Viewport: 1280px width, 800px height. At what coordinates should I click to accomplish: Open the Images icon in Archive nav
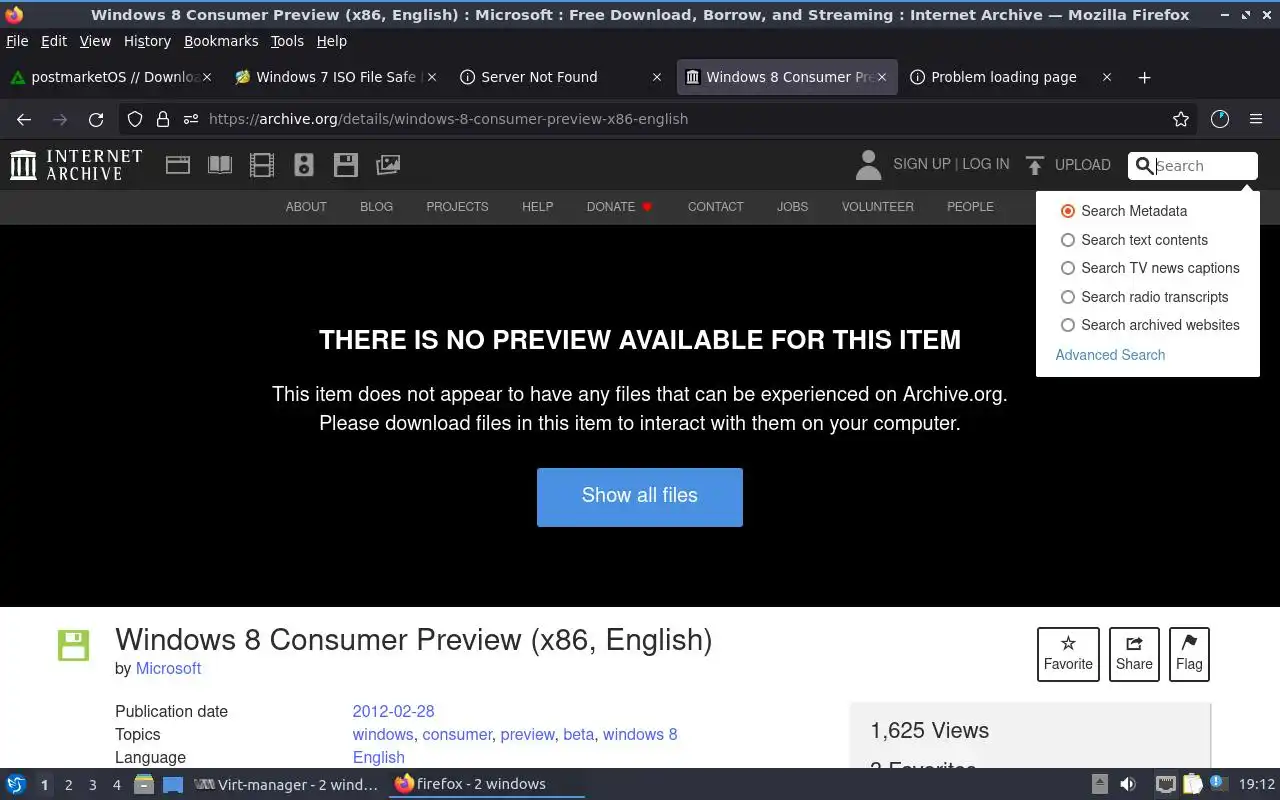click(x=388, y=165)
